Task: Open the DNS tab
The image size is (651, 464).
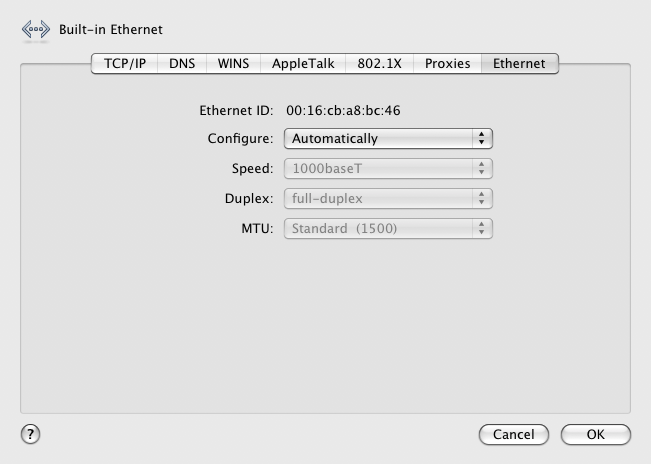Action: (x=182, y=63)
